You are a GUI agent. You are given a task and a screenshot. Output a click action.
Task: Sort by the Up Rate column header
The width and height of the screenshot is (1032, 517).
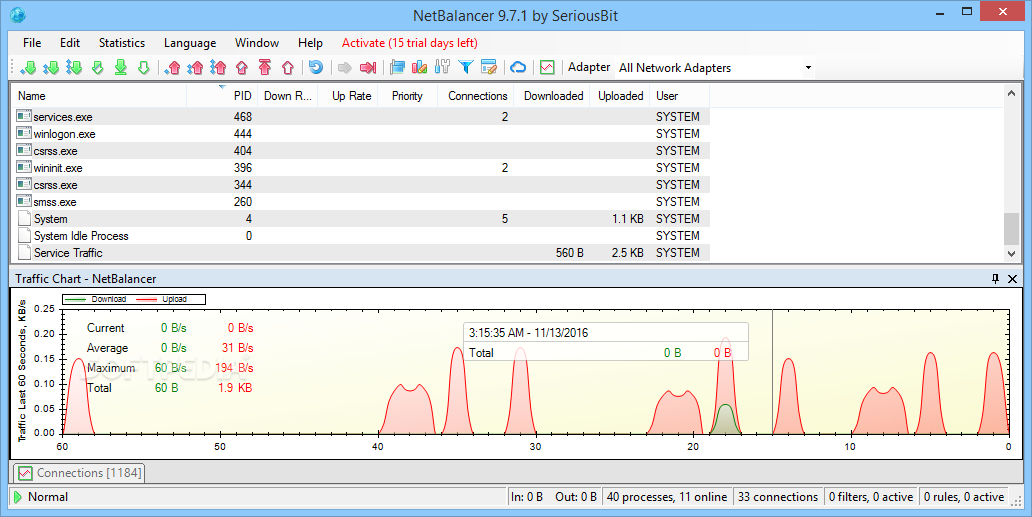(348, 96)
